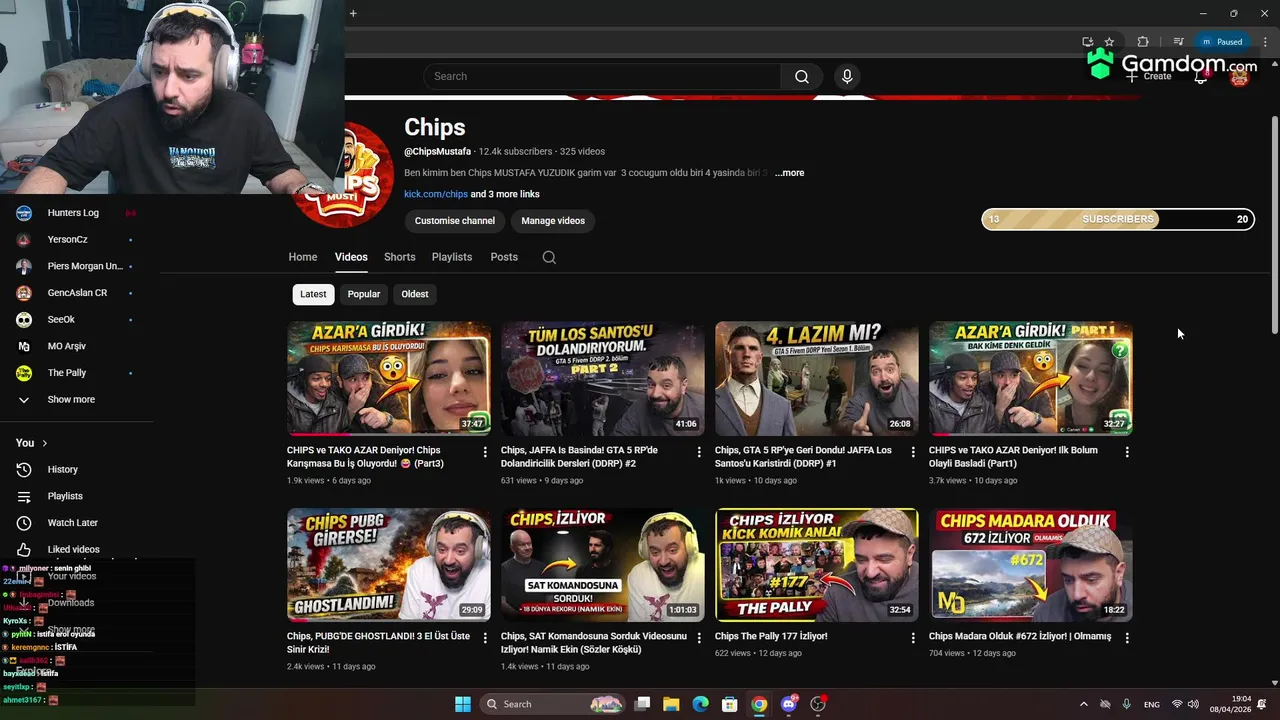Search within channel magnifier icon
This screenshot has width=1280, height=720.
point(549,257)
